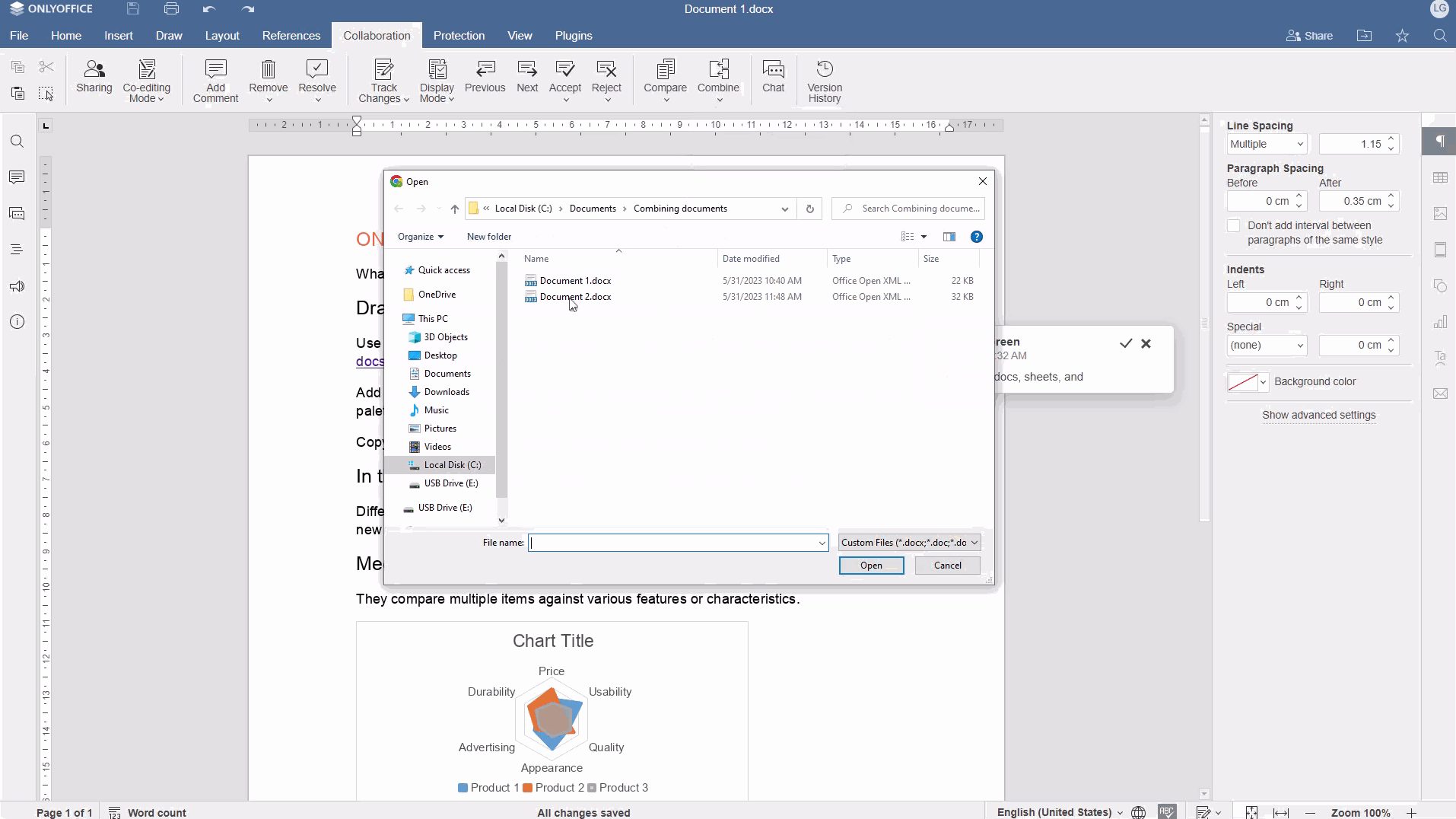The image size is (1456, 819).
Task: Open the Custom Files type dropdown
Action: click(909, 543)
